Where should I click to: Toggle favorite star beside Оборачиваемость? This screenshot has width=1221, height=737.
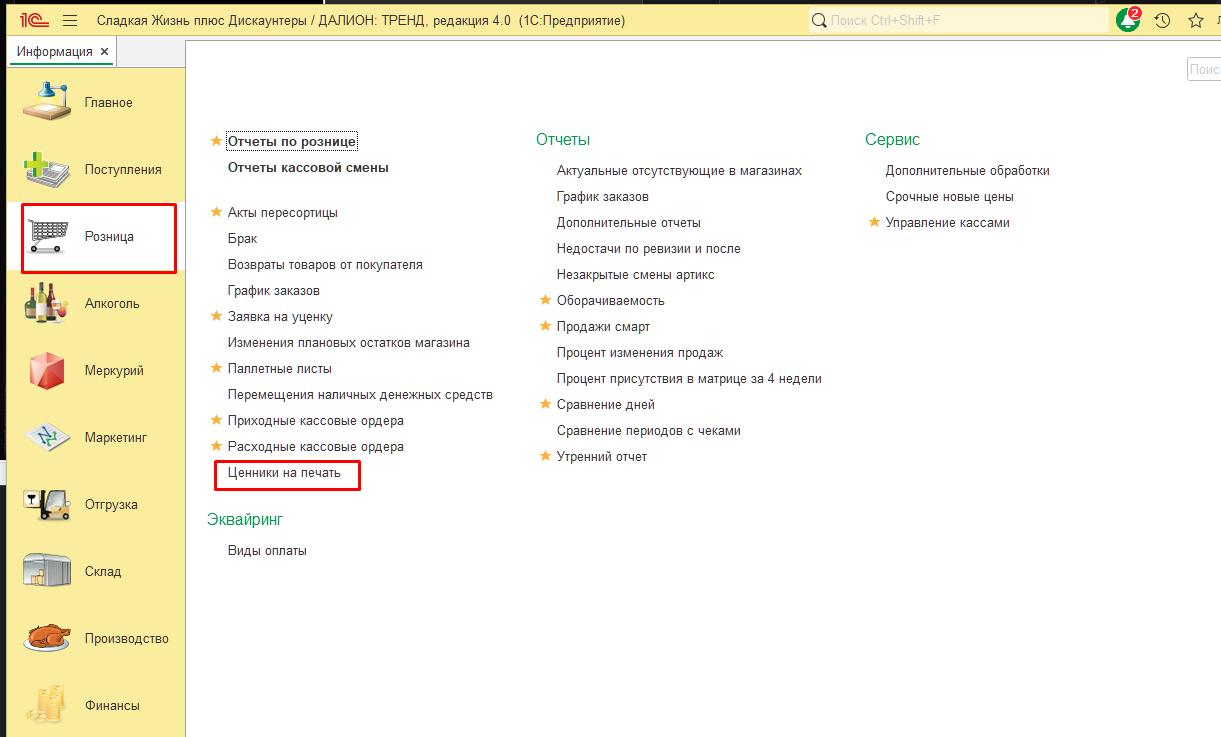pyautogui.click(x=546, y=300)
